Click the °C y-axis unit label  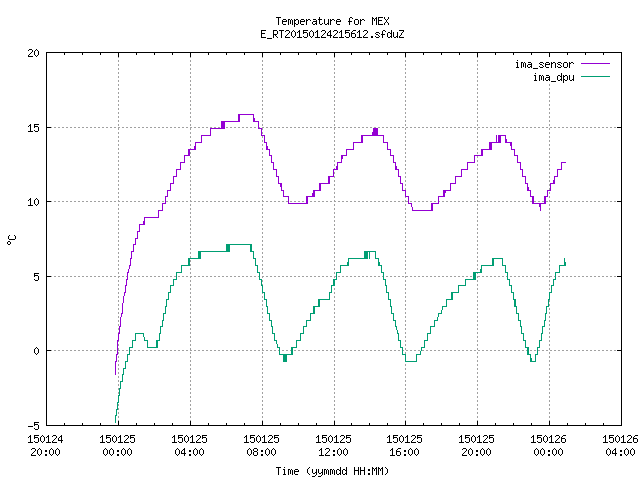point(11,240)
